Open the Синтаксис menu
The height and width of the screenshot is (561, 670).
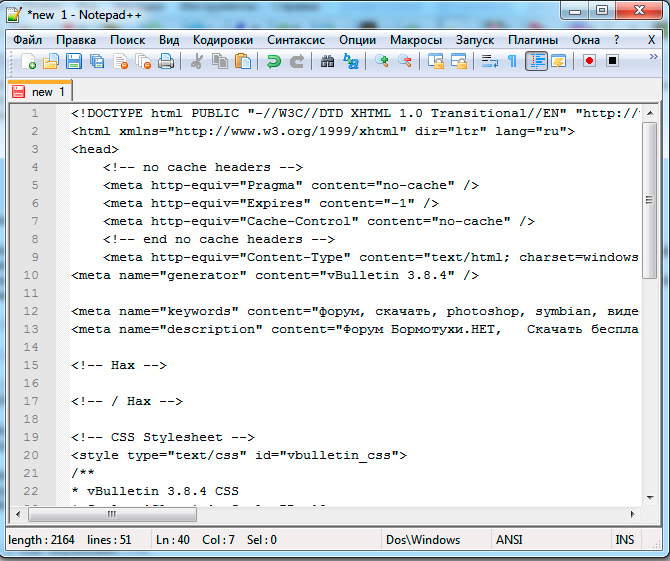296,39
